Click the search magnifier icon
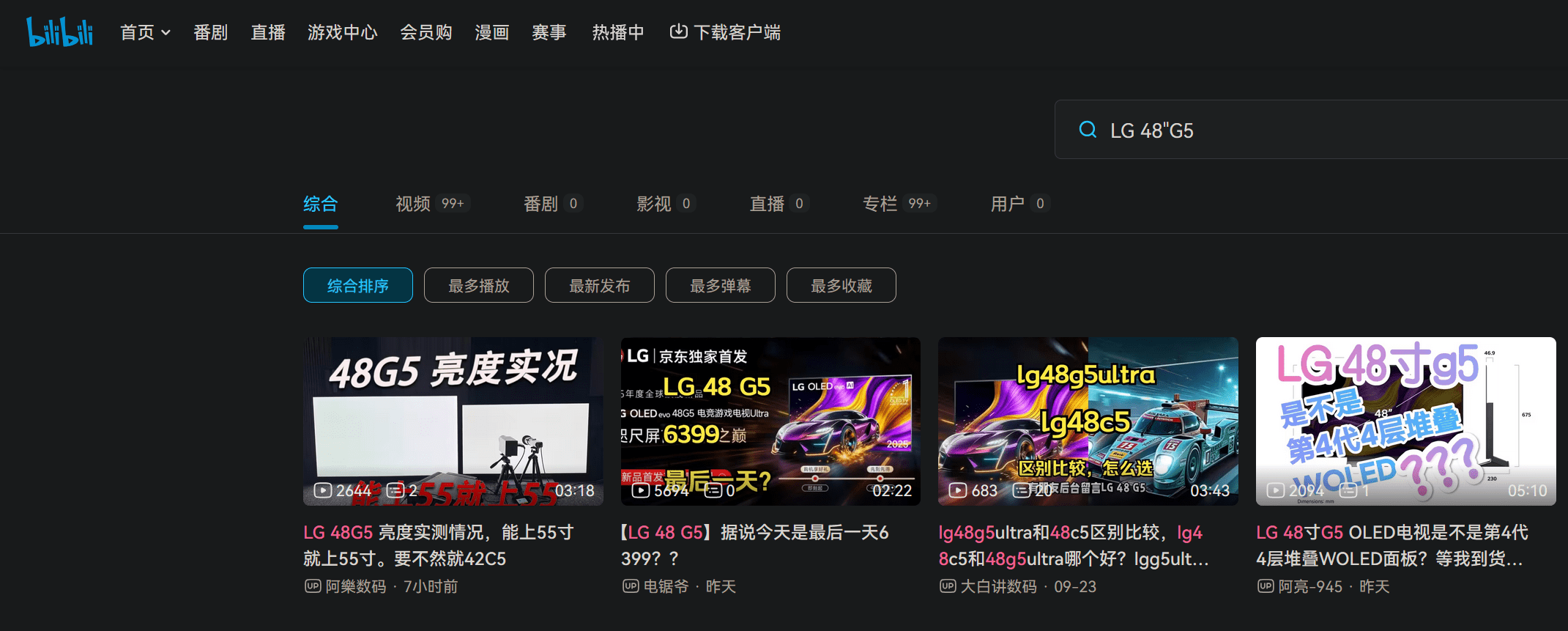The image size is (1568, 631). pos(1088,130)
